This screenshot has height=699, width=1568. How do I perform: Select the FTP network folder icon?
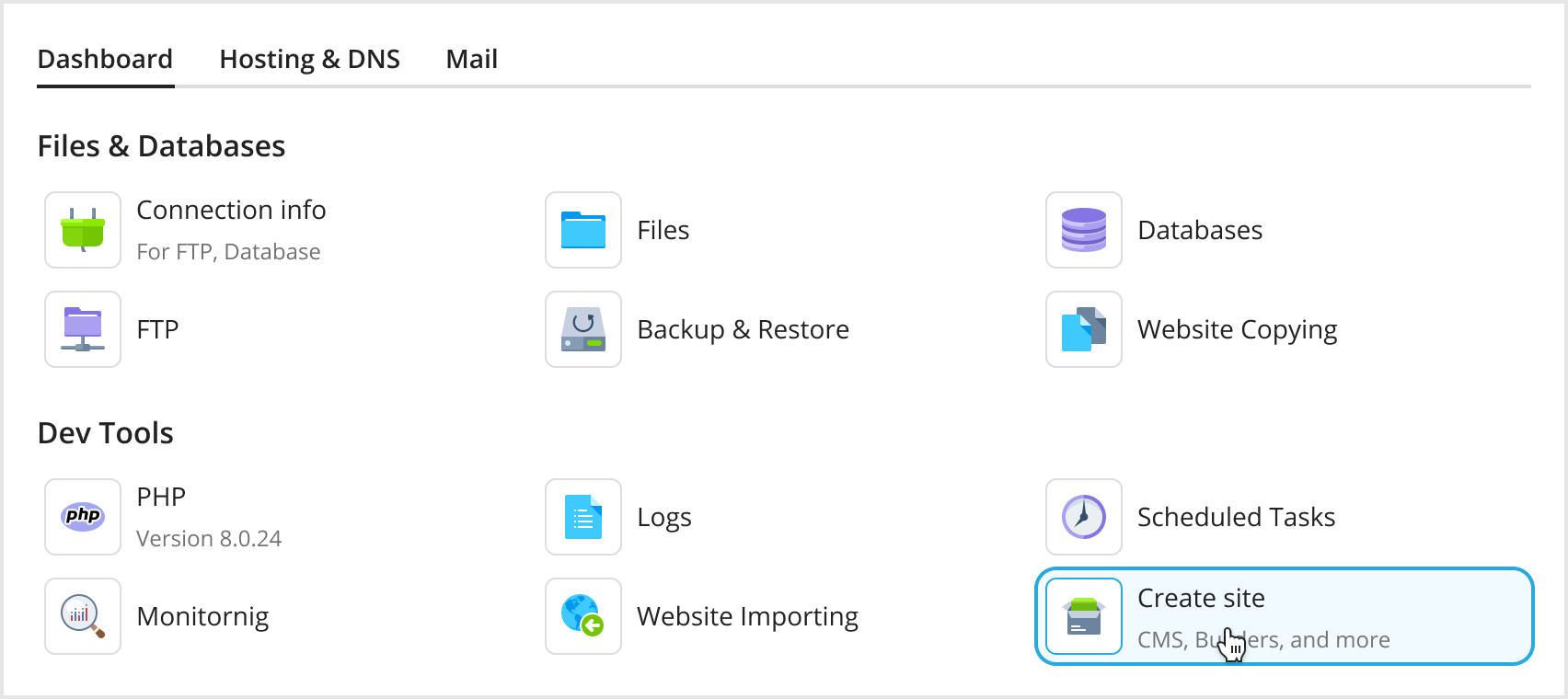[83, 329]
